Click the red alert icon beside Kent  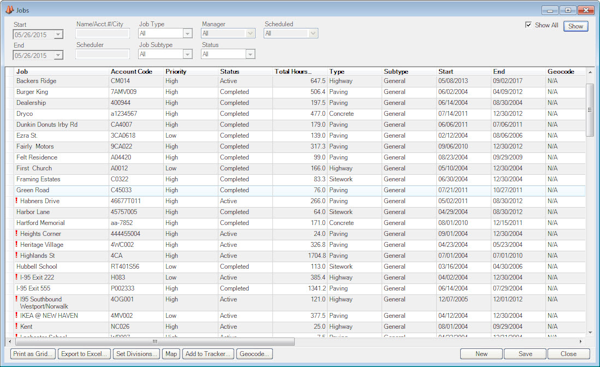click(16, 326)
